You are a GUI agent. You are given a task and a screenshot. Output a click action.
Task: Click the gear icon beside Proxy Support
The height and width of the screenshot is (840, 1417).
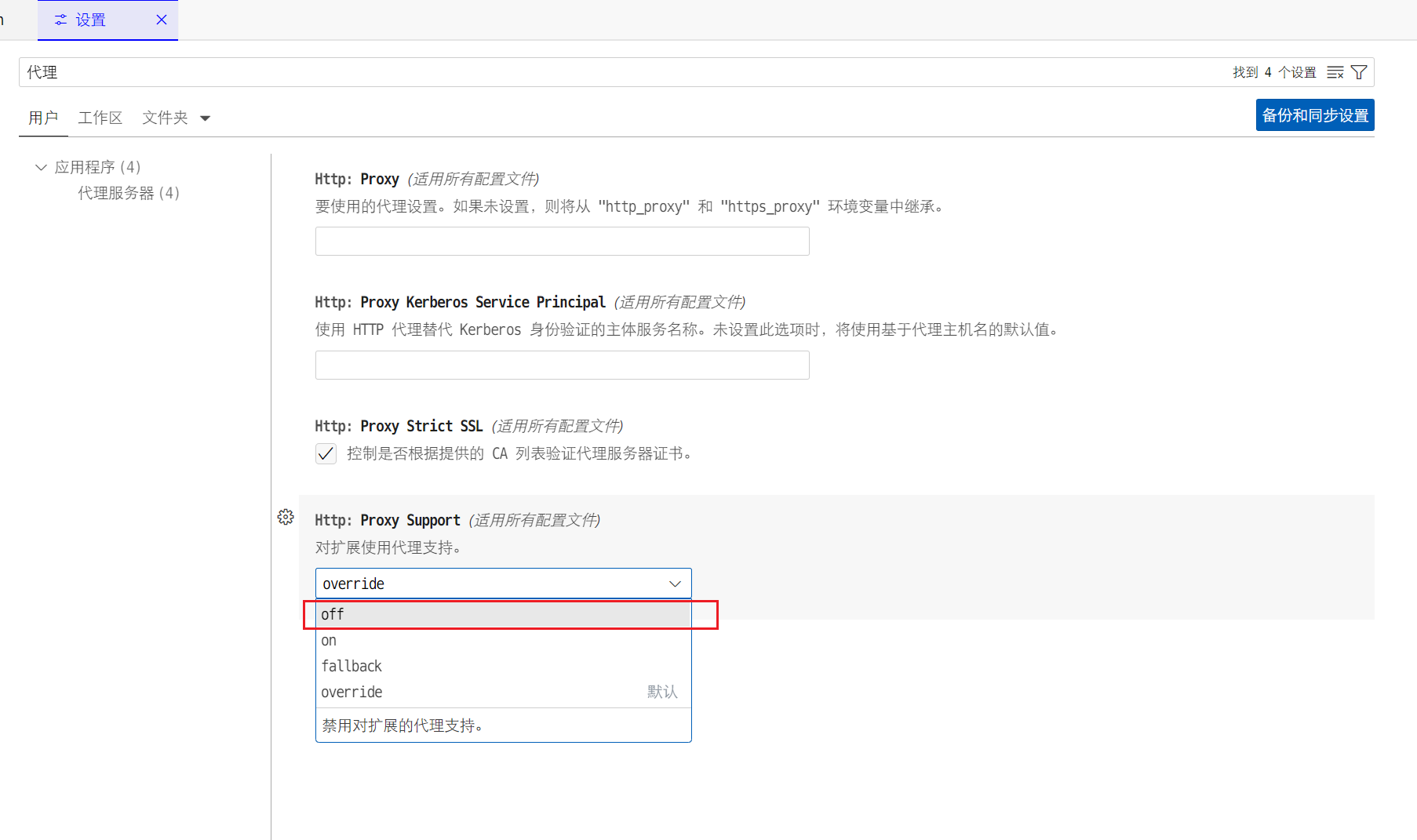(286, 517)
